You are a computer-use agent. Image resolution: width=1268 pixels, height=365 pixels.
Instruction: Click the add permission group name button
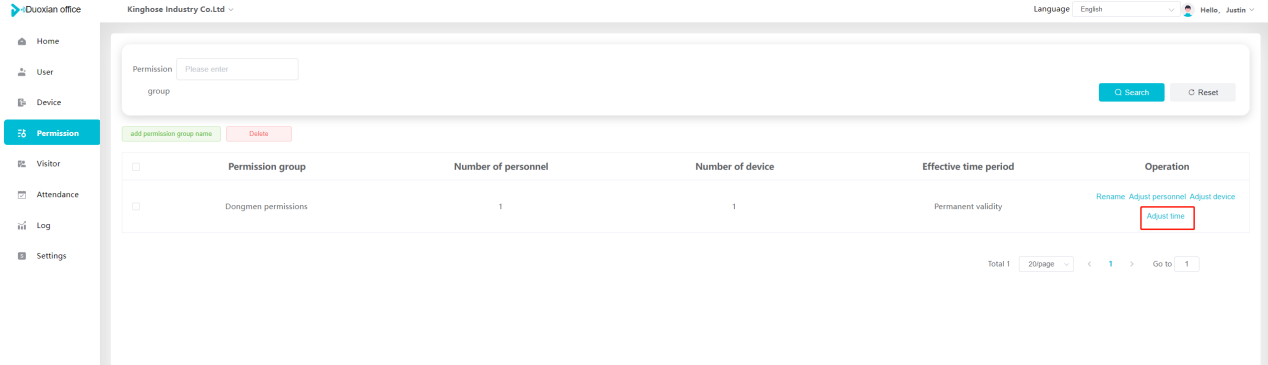171,134
